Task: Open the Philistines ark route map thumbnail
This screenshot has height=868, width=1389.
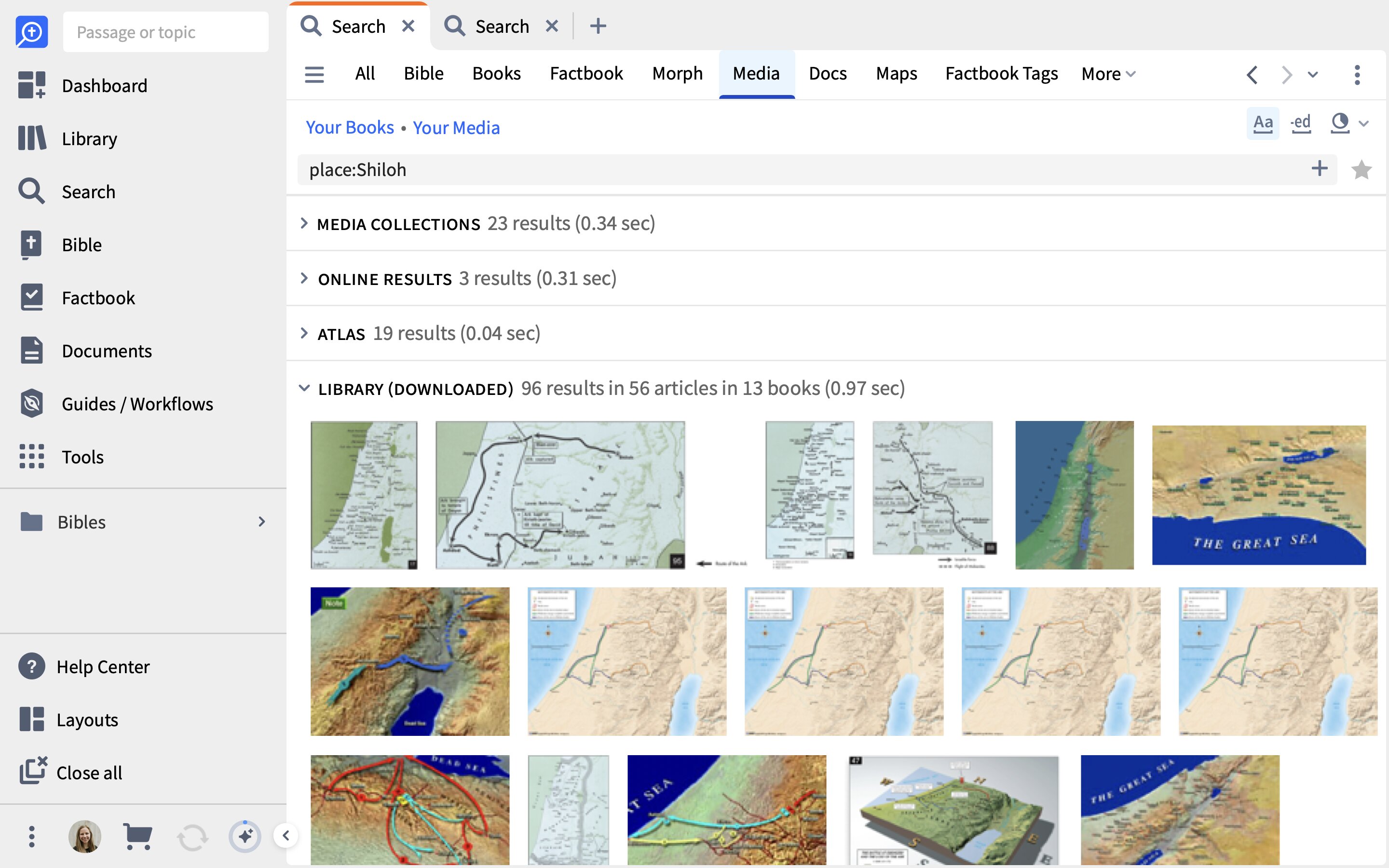Action: (560, 495)
